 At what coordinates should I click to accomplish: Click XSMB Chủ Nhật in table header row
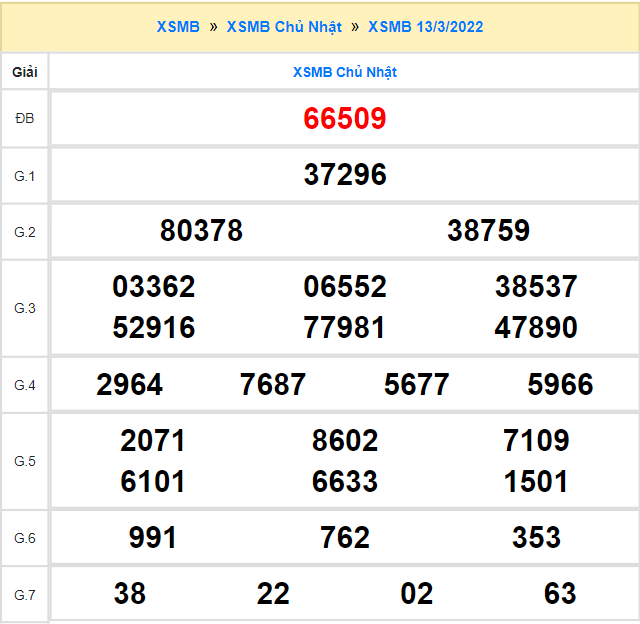point(345,72)
